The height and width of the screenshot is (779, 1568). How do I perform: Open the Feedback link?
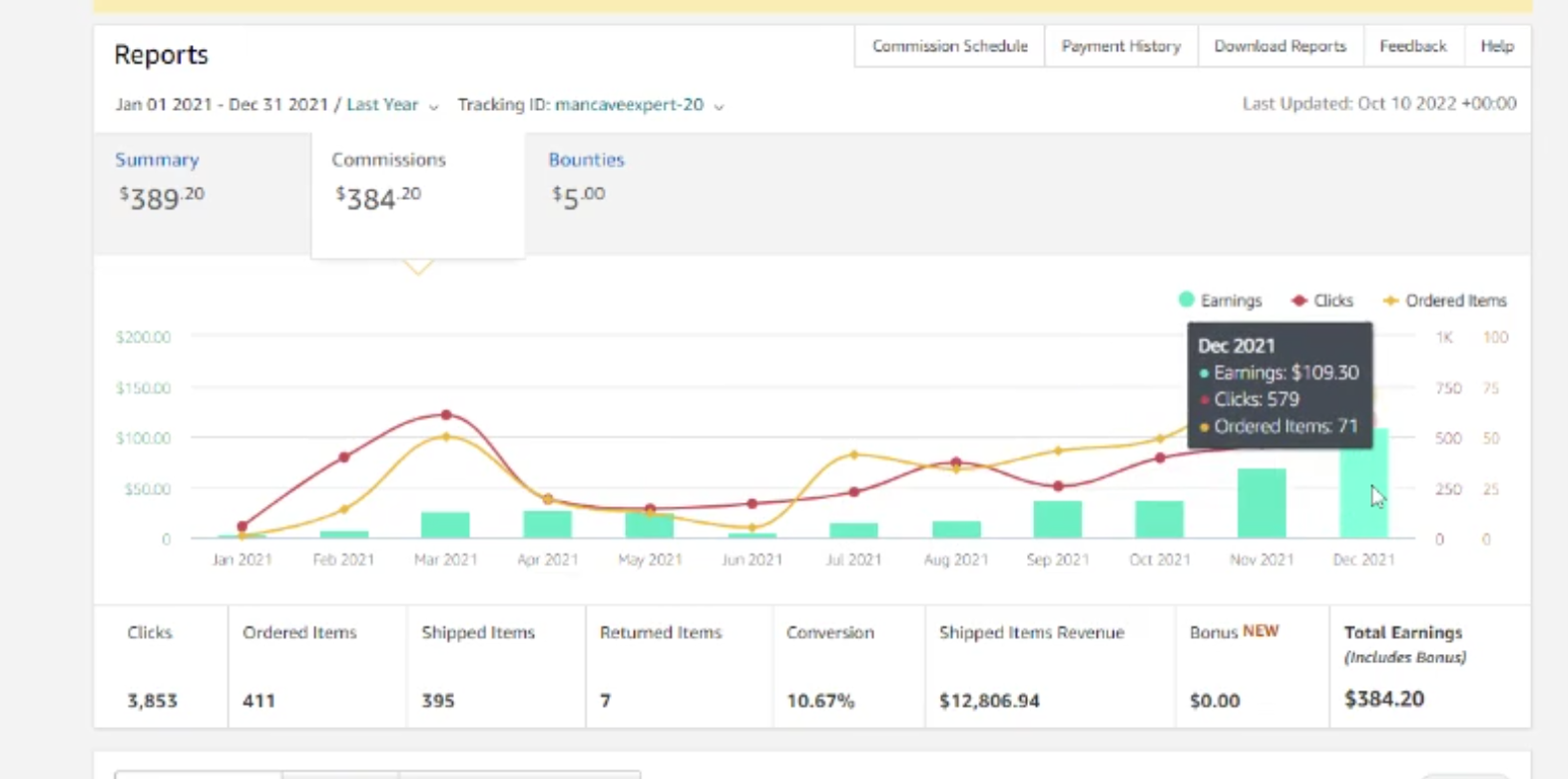1412,46
